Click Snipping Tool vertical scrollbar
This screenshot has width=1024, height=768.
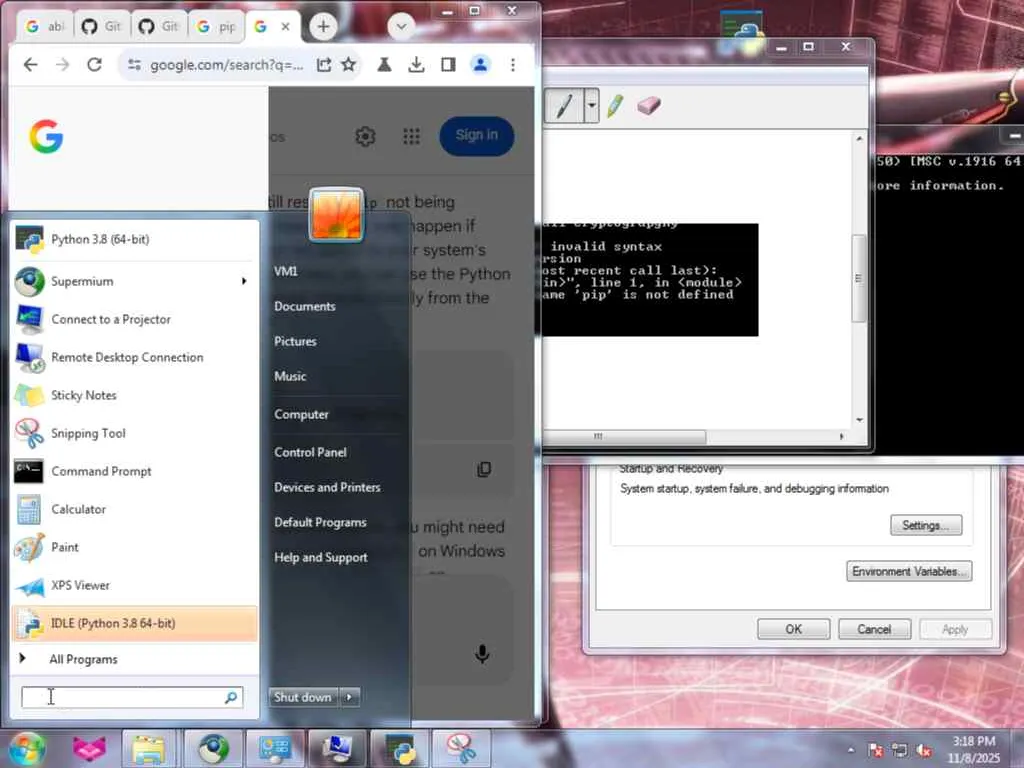[x=859, y=279]
